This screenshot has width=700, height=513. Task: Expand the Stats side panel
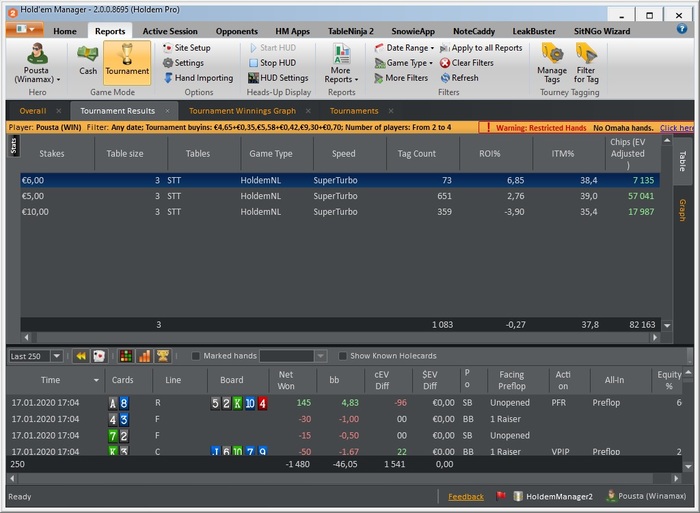pos(13,146)
